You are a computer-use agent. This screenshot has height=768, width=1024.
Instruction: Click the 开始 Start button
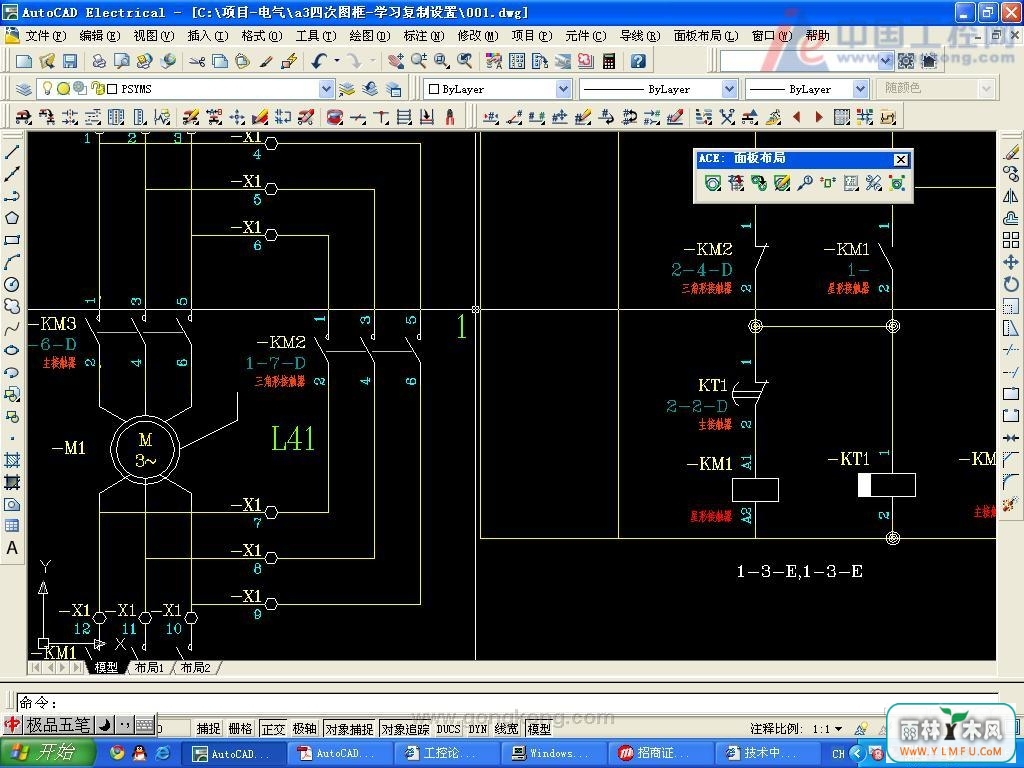point(48,753)
